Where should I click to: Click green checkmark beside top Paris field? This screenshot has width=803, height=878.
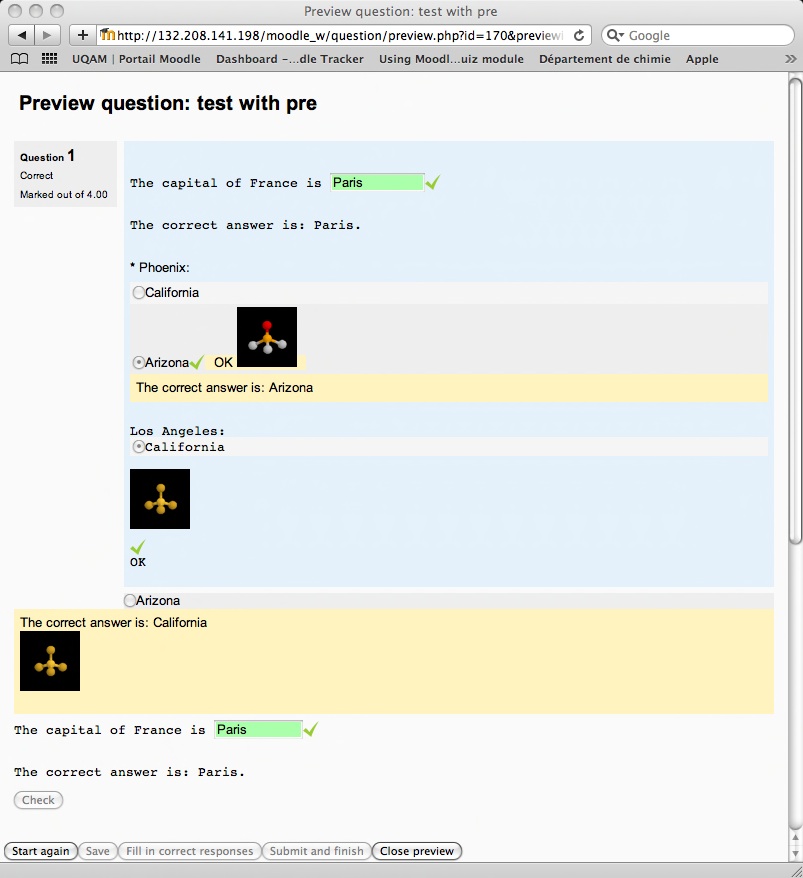[432, 182]
